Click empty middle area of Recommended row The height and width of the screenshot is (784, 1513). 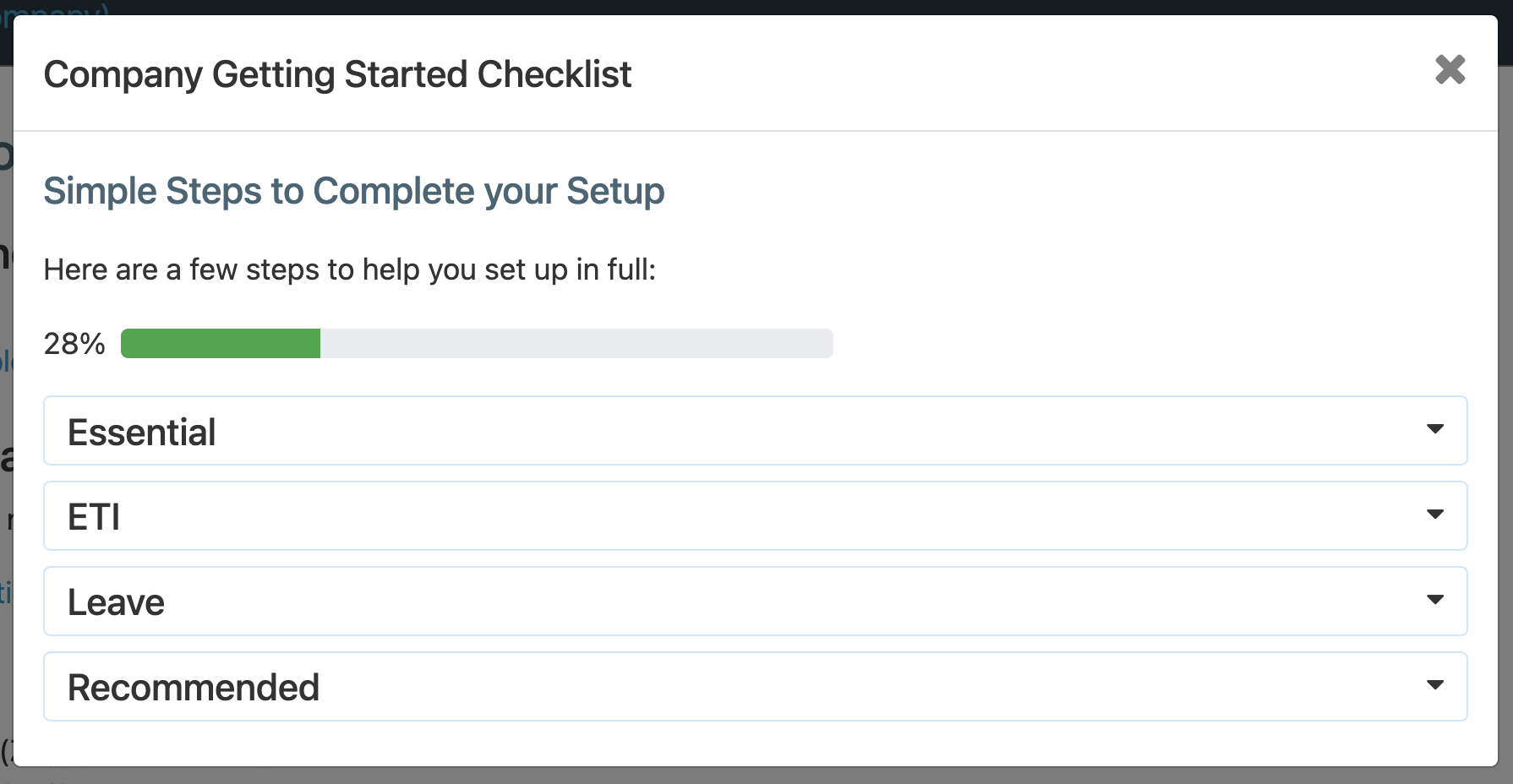pos(761,687)
